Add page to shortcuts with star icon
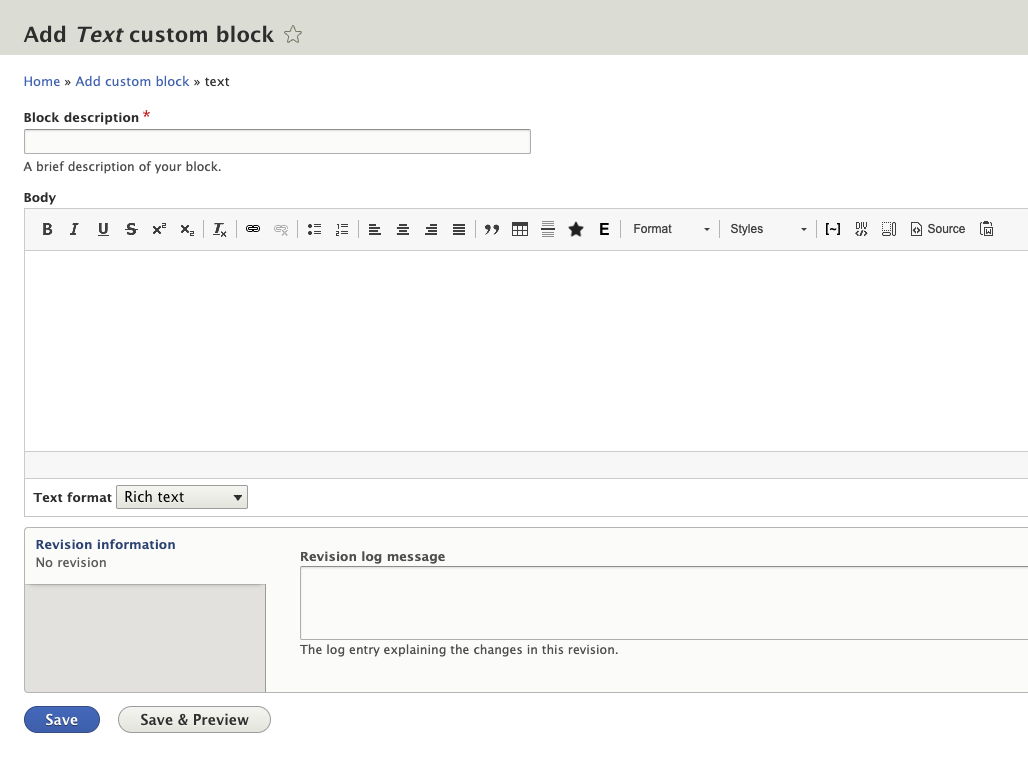The width and height of the screenshot is (1028, 770). (x=293, y=34)
